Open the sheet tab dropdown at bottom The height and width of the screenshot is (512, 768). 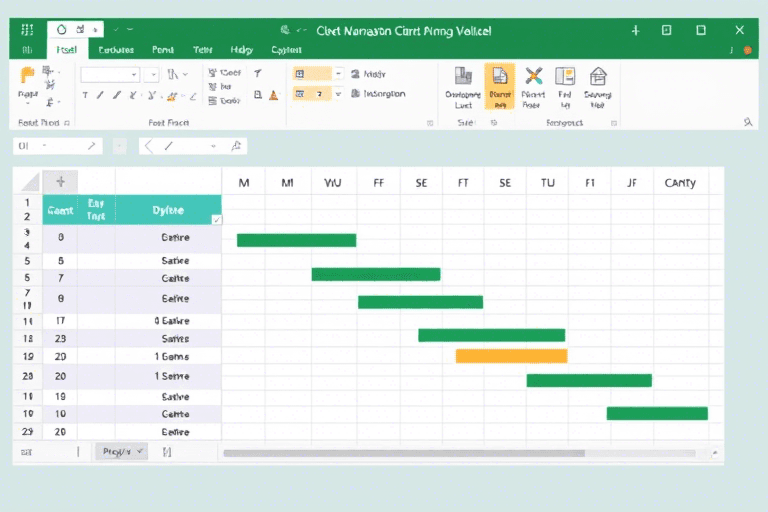pyautogui.click(x=122, y=452)
